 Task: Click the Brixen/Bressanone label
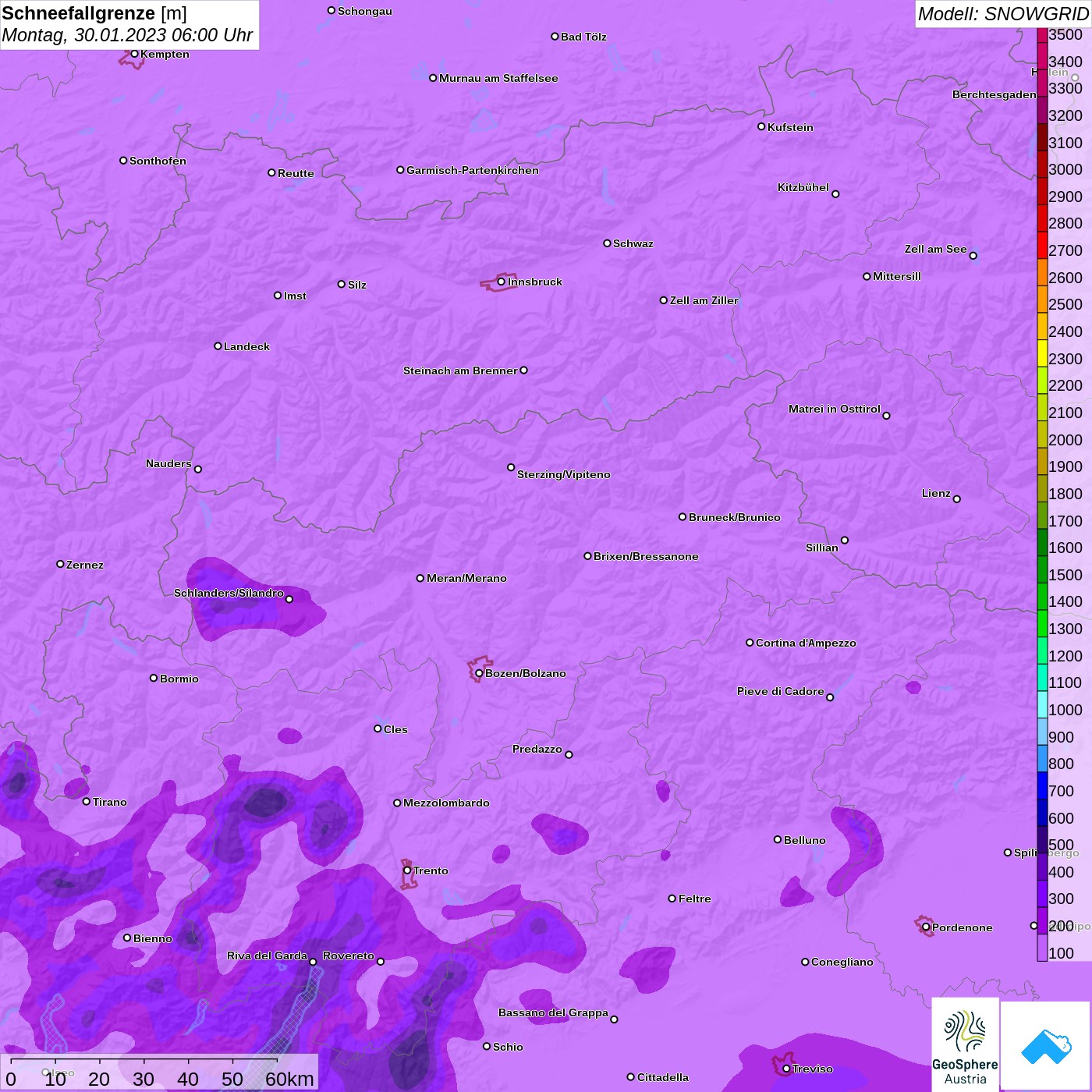[646, 556]
